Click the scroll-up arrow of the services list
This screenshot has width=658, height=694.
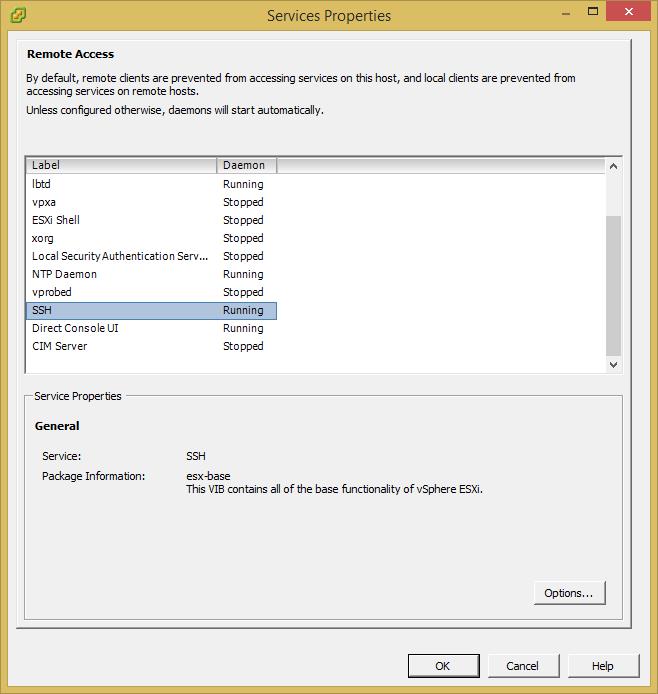pyautogui.click(x=613, y=166)
